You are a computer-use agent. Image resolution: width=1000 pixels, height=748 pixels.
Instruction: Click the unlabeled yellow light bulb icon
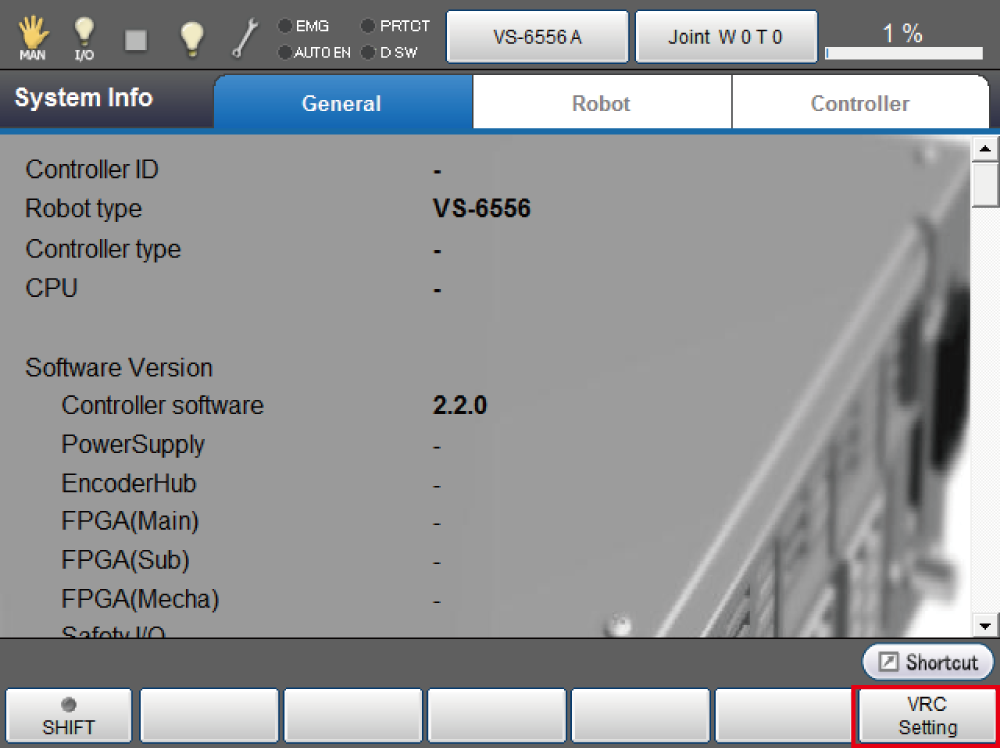(191, 37)
